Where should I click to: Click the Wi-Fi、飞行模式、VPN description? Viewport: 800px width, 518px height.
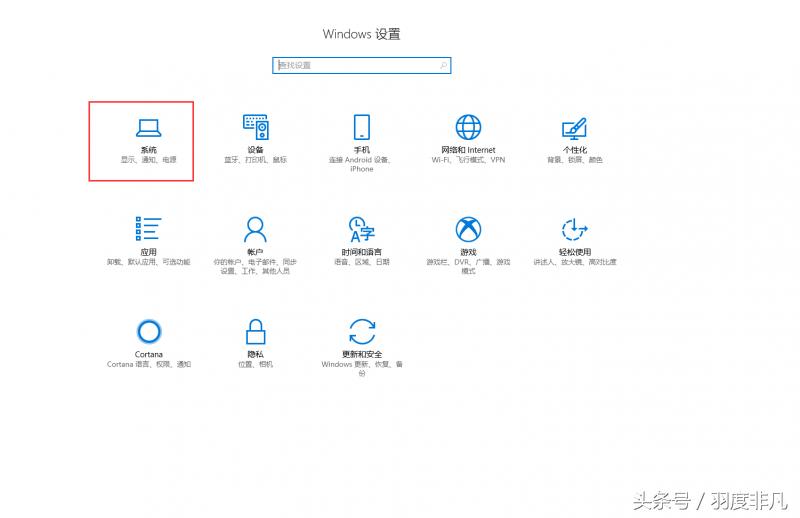pos(468,160)
